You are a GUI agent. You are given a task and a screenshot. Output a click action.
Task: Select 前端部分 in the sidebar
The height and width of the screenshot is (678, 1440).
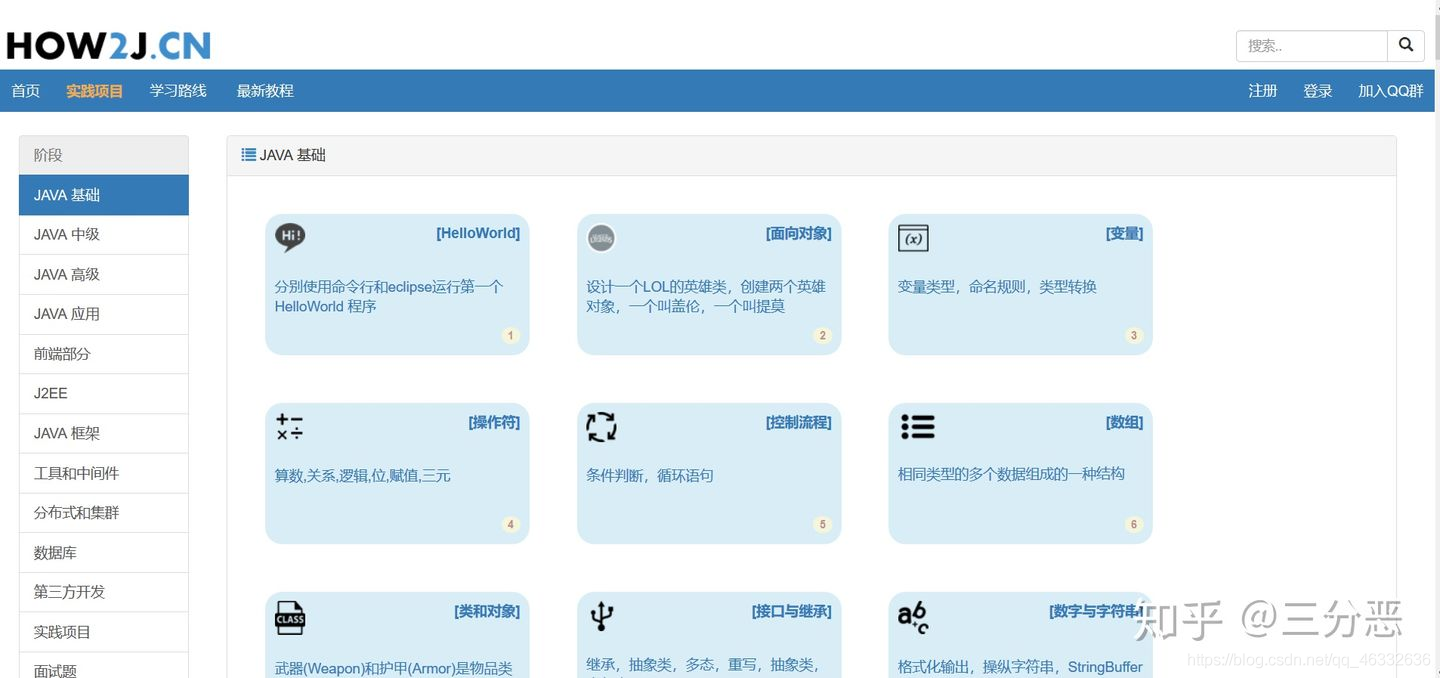point(104,354)
